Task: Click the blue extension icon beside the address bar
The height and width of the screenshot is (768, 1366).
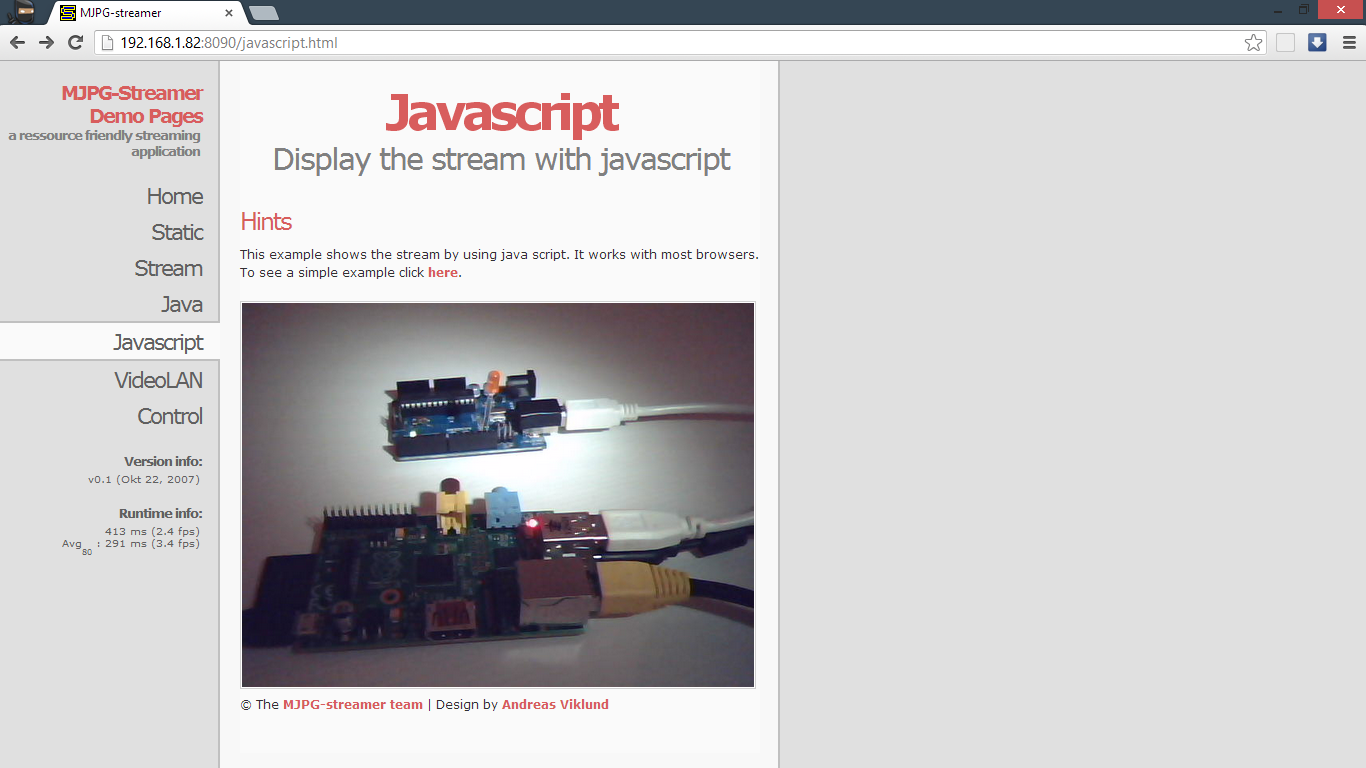Action: 1316,42
